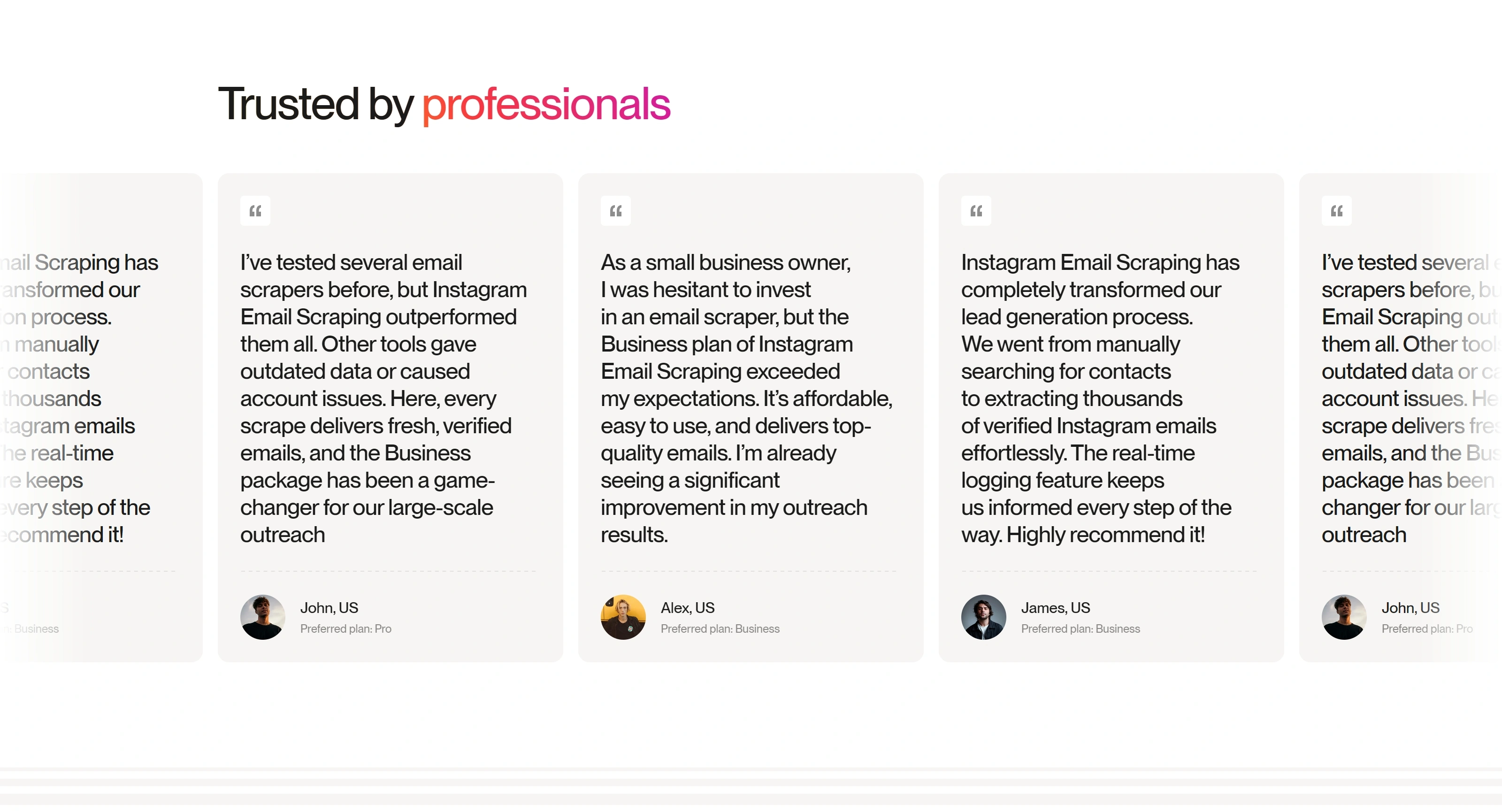
Task: Click the testimonial starting 'I've tested several email'
Action: tap(383, 398)
